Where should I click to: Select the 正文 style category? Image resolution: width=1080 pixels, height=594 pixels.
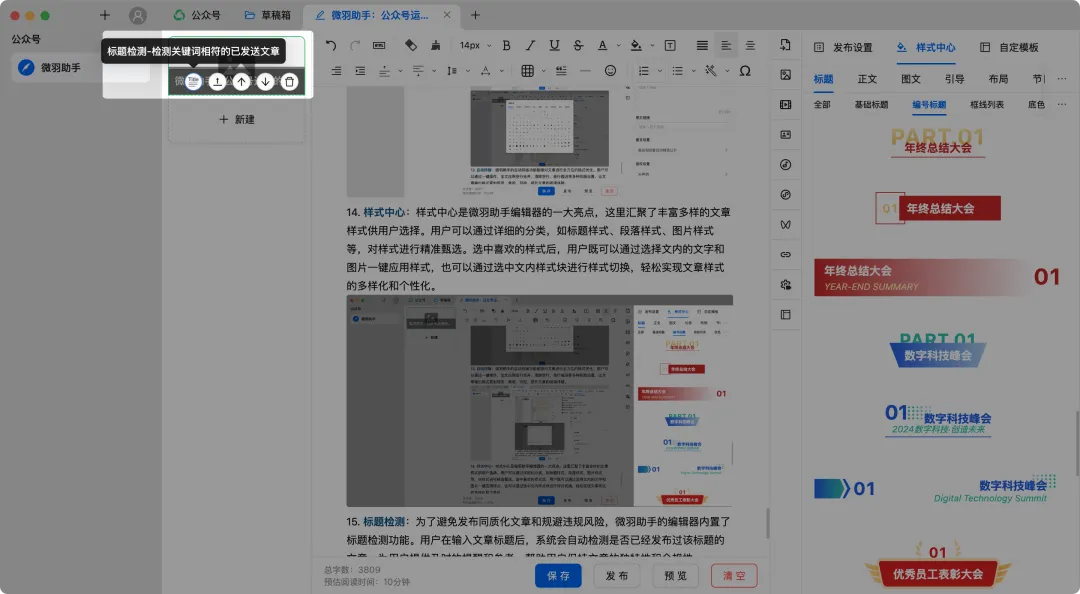click(867, 79)
